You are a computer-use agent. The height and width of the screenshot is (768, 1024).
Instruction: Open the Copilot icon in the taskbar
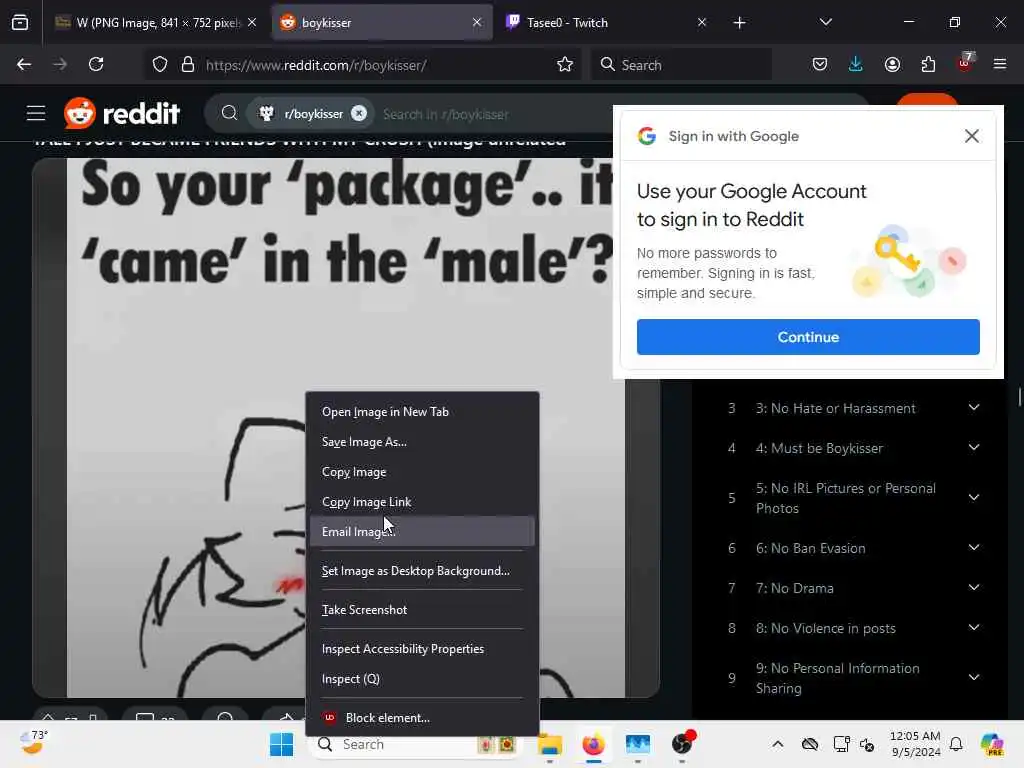[x=992, y=744]
